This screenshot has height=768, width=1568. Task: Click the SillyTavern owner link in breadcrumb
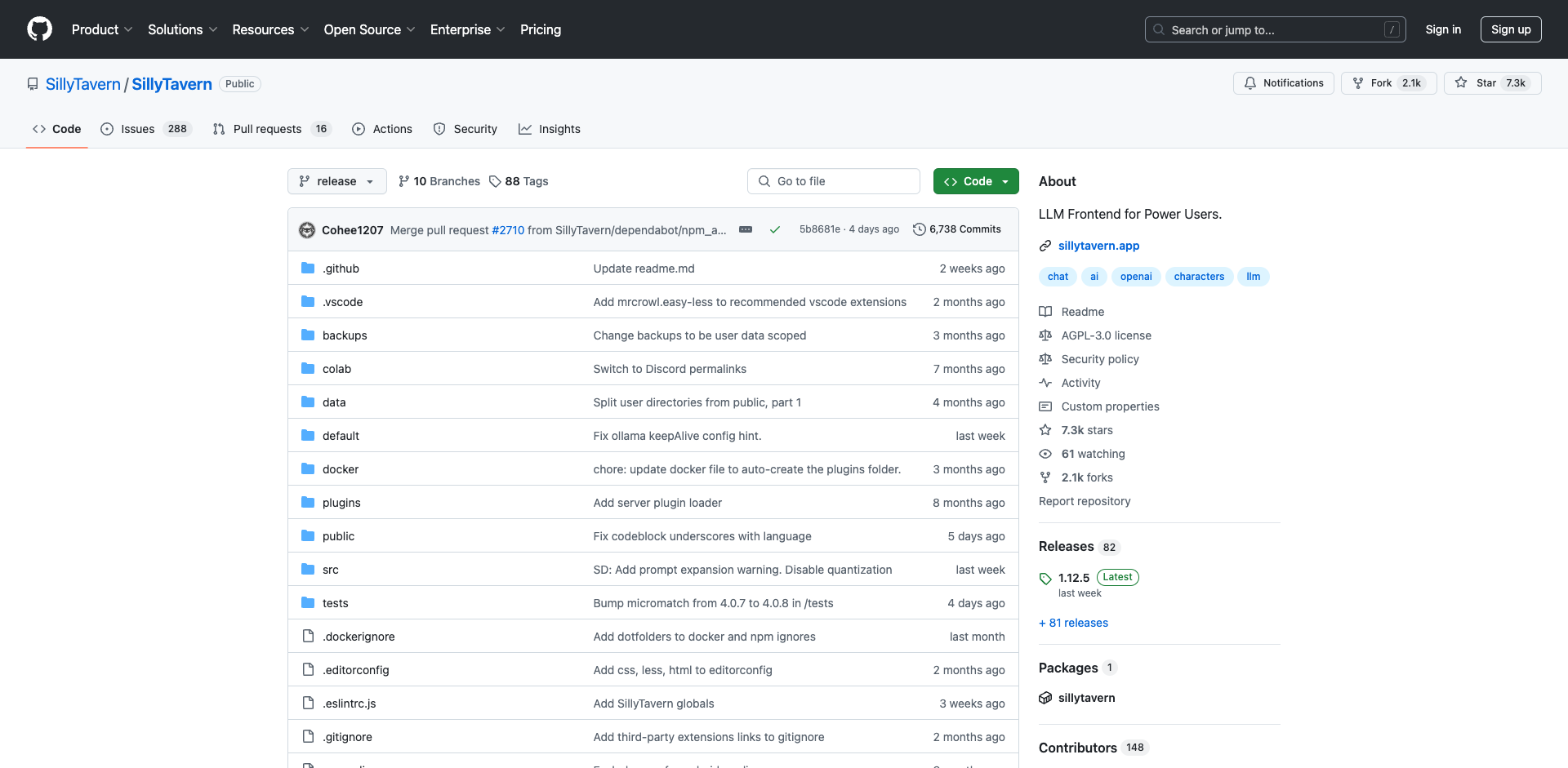point(83,84)
